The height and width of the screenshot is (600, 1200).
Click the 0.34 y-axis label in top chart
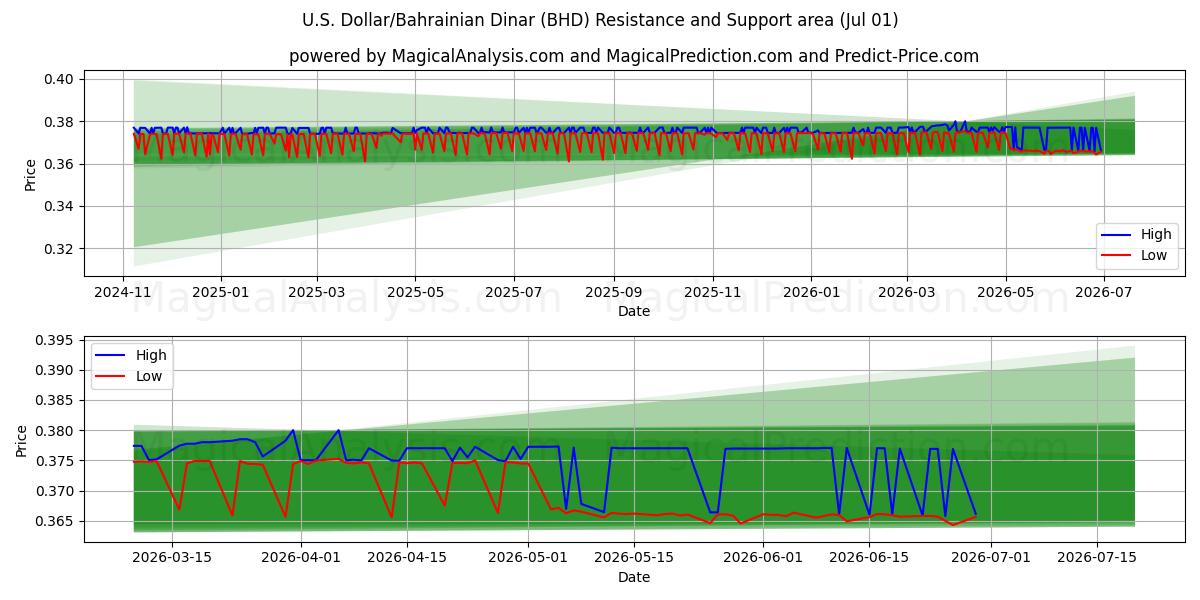click(x=60, y=206)
